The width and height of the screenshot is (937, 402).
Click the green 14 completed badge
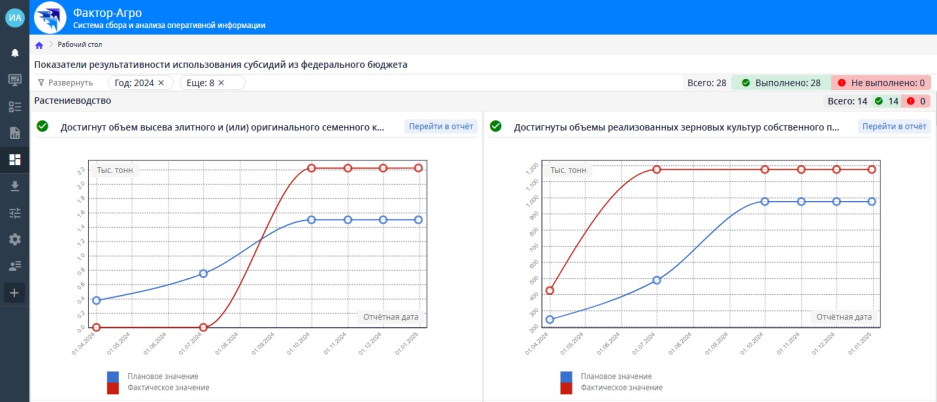coord(886,102)
